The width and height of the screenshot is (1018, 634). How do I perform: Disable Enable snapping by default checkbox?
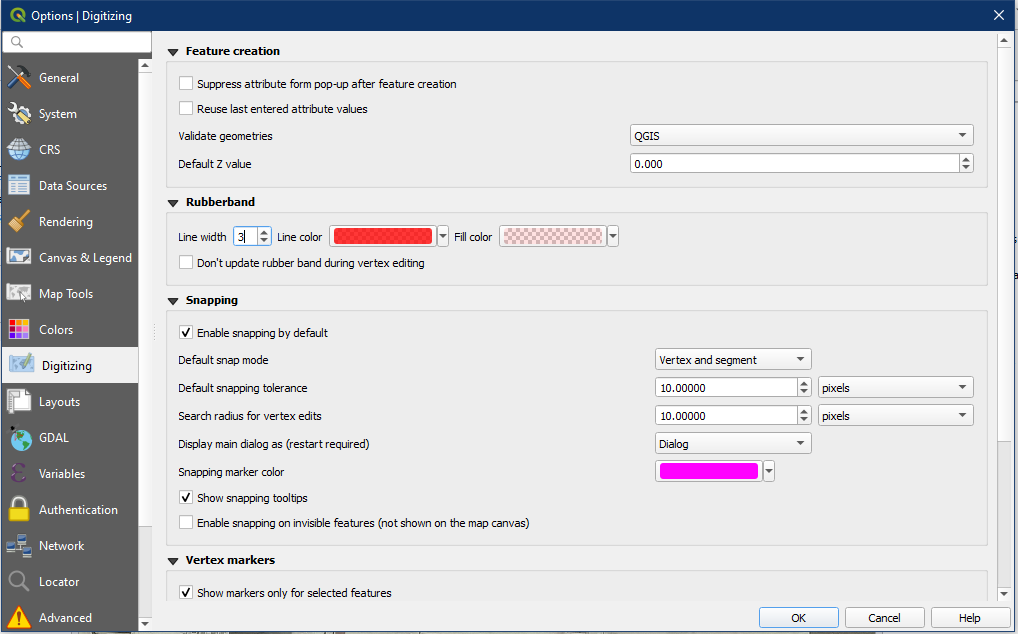[186, 333]
